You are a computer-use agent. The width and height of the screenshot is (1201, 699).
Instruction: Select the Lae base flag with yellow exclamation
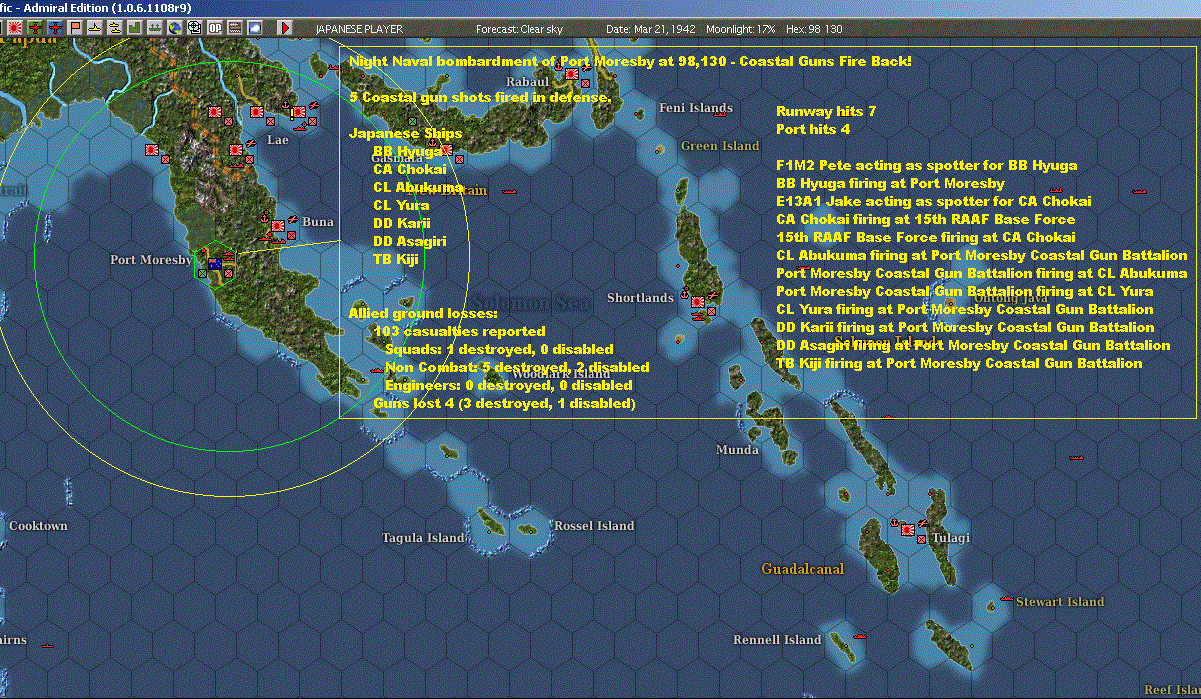tap(297, 114)
